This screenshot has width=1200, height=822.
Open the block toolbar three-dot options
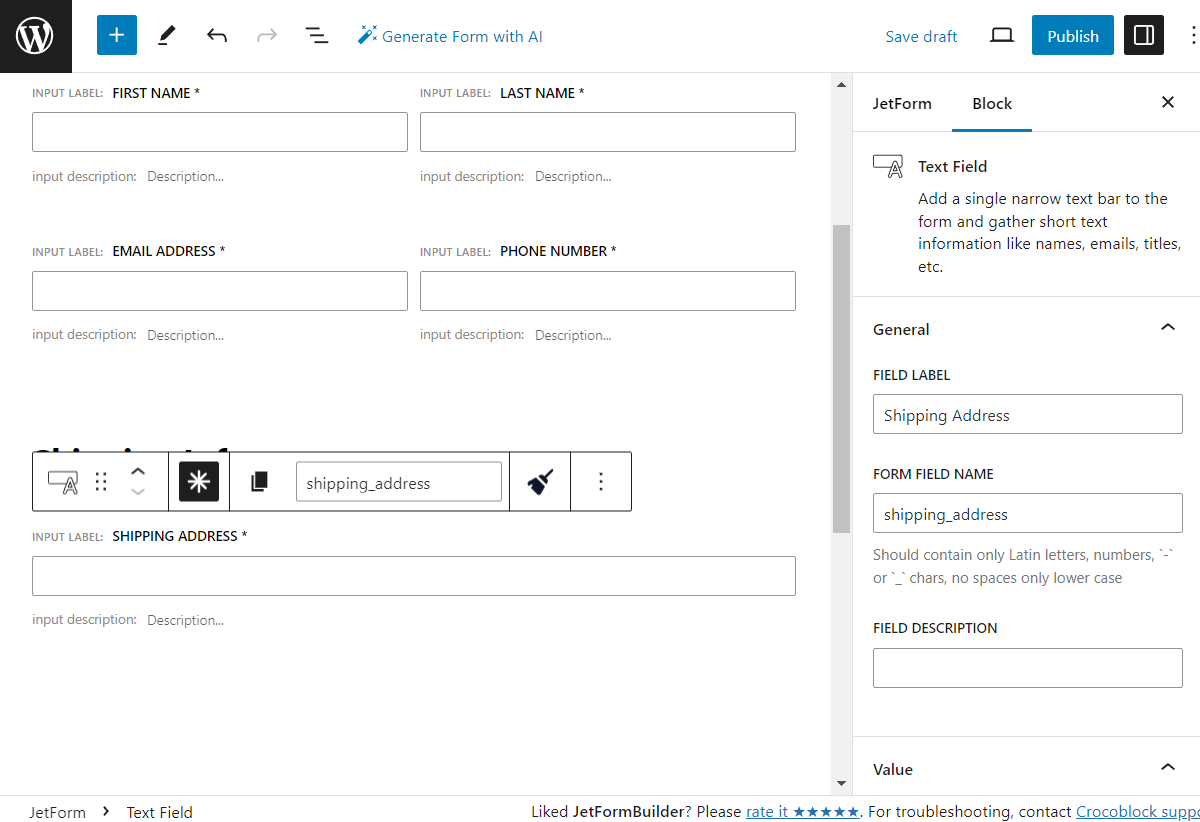[601, 482]
